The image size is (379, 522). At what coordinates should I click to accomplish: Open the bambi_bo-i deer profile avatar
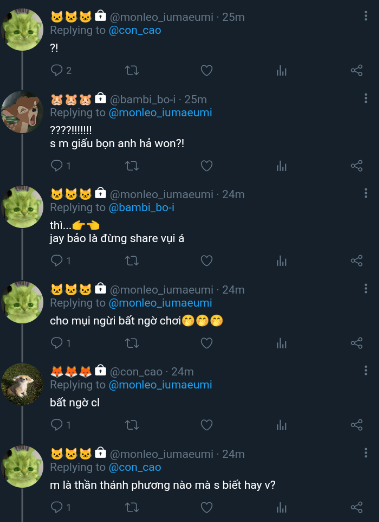22,112
